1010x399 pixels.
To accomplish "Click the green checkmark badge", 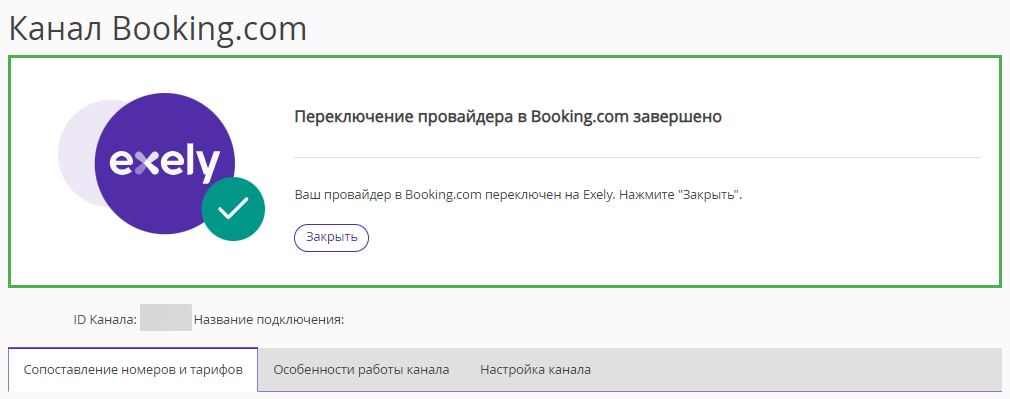I will [x=233, y=209].
